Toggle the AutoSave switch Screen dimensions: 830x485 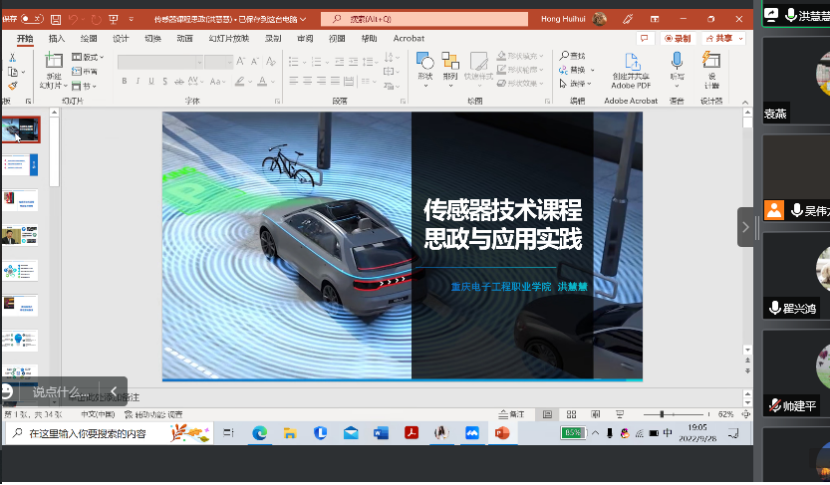click(31, 19)
